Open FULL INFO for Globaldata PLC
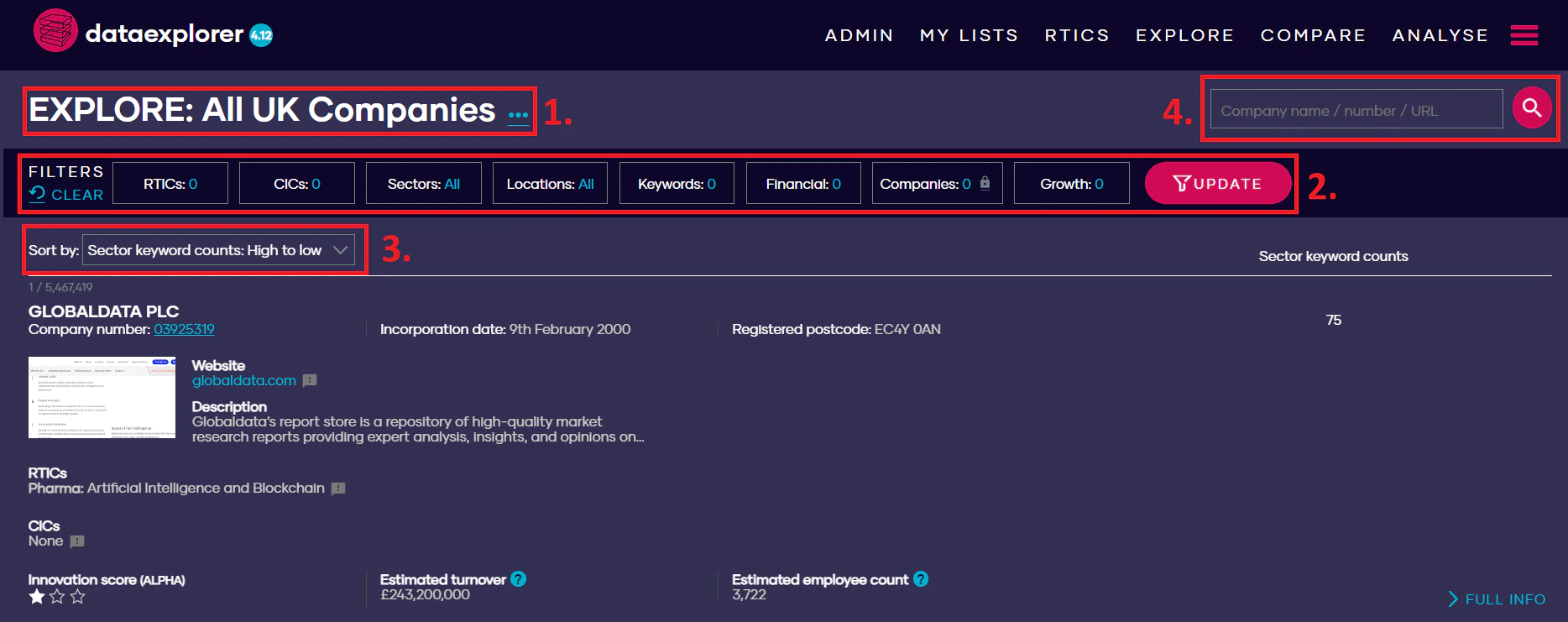Image resolution: width=1568 pixels, height=622 pixels. coord(1497,599)
